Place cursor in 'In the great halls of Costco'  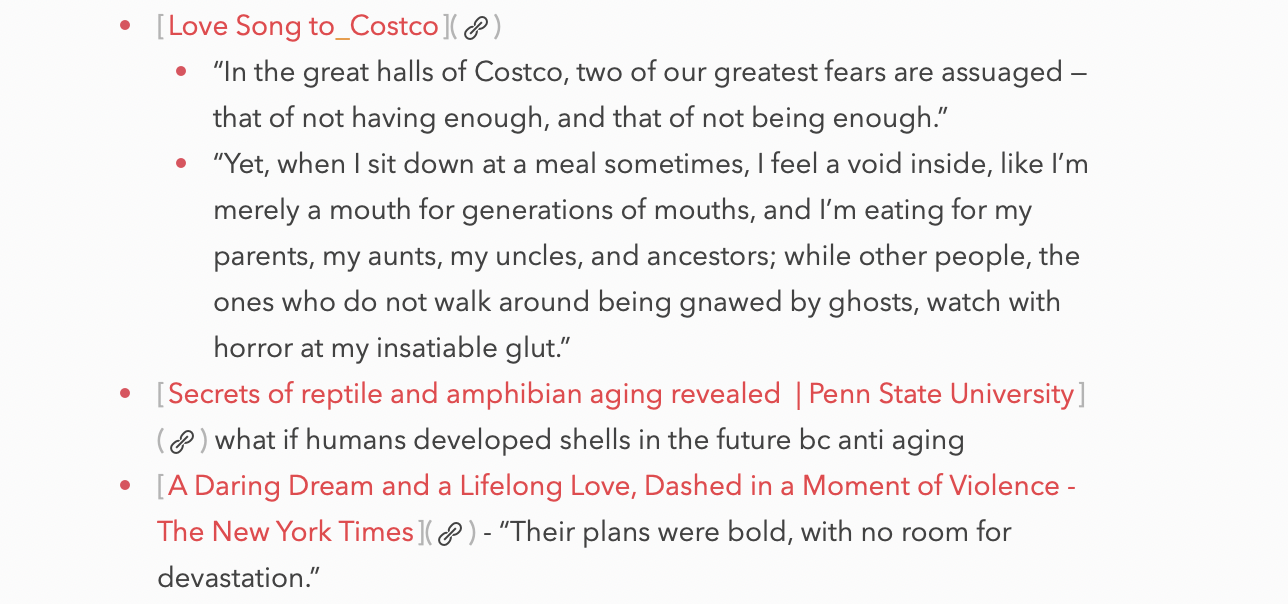click(388, 73)
